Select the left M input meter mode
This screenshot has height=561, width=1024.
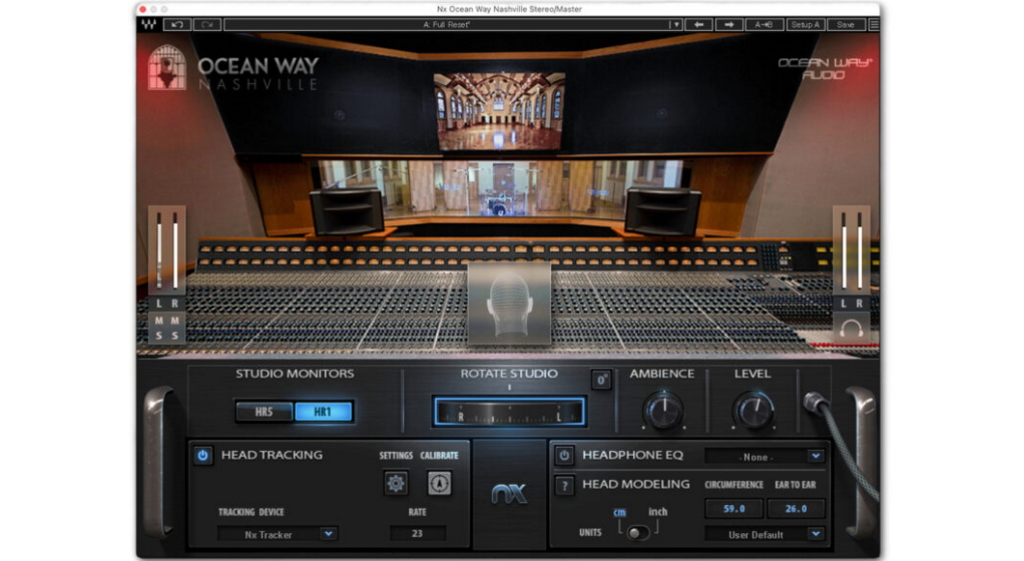(x=159, y=321)
